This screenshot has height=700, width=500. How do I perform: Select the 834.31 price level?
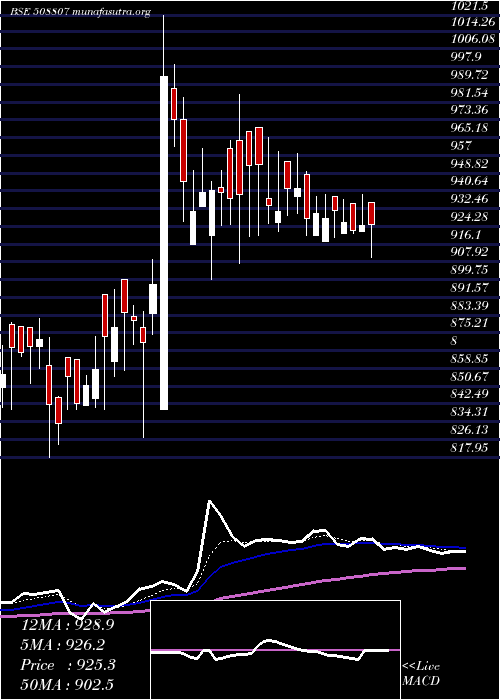[x=469, y=412]
